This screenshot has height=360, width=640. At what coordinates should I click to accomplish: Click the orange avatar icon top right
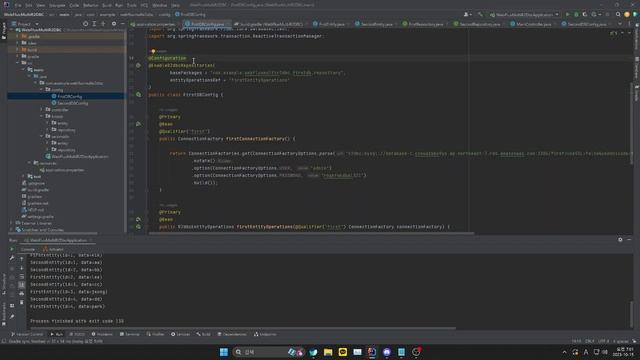[627, 14]
